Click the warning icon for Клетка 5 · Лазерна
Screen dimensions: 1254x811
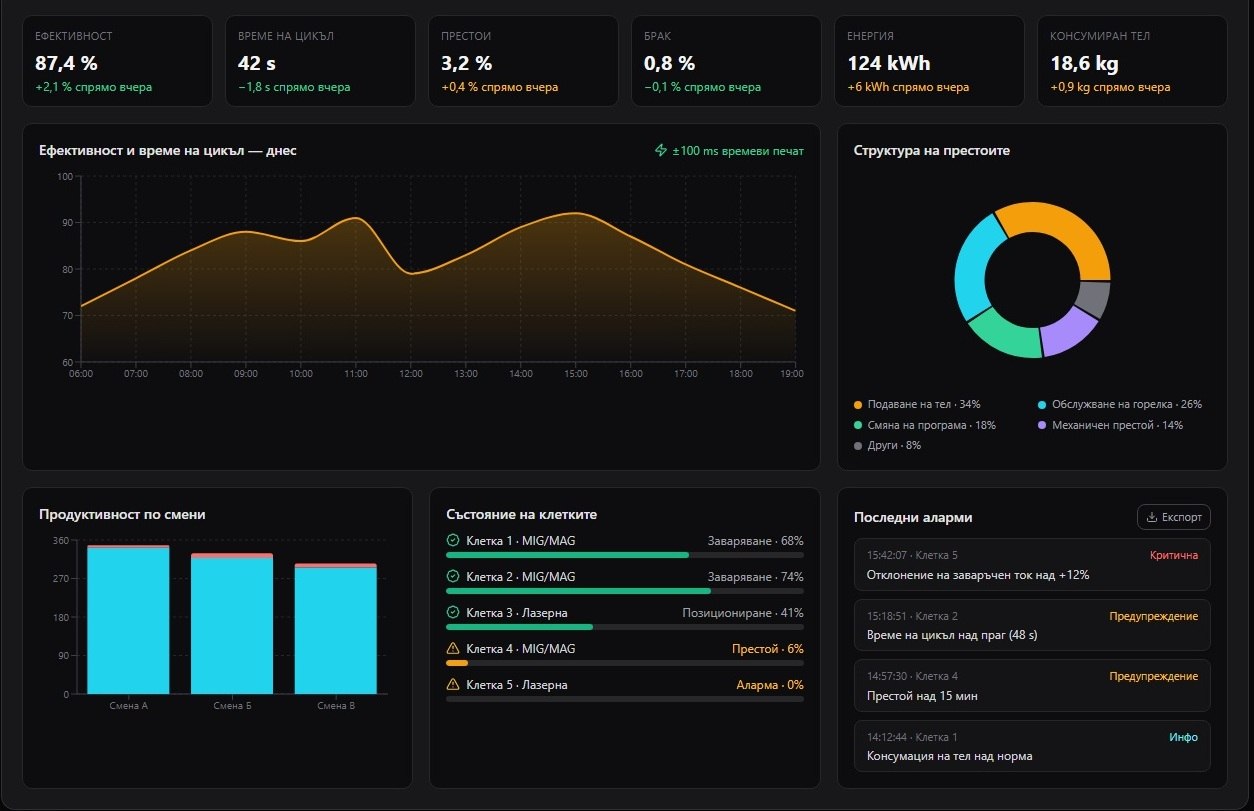453,685
